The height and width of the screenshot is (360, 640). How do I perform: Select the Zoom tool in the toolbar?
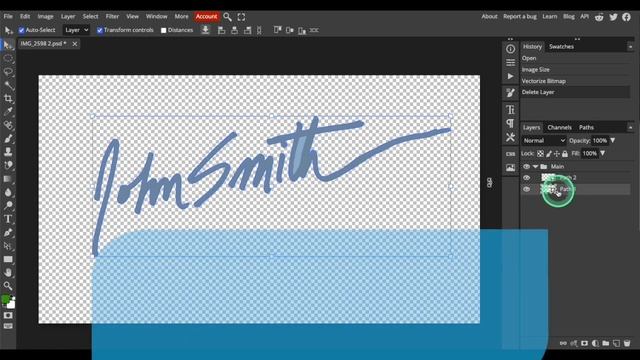[8, 286]
